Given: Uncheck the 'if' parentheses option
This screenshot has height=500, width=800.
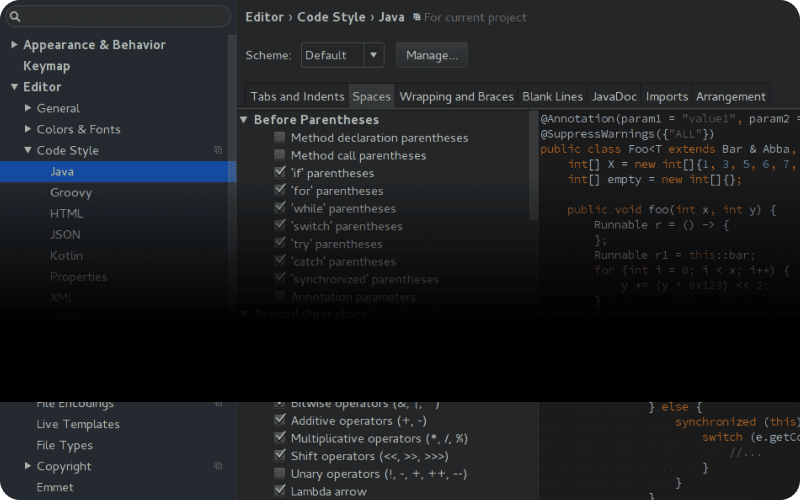Looking at the screenshot, I should pyautogui.click(x=280, y=173).
